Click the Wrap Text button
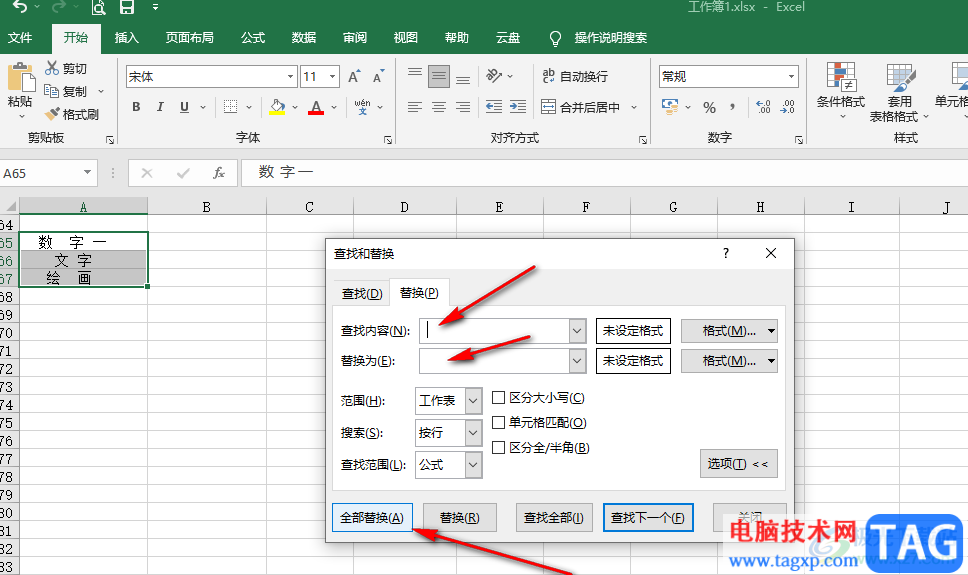 pyautogui.click(x=575, y=76)
